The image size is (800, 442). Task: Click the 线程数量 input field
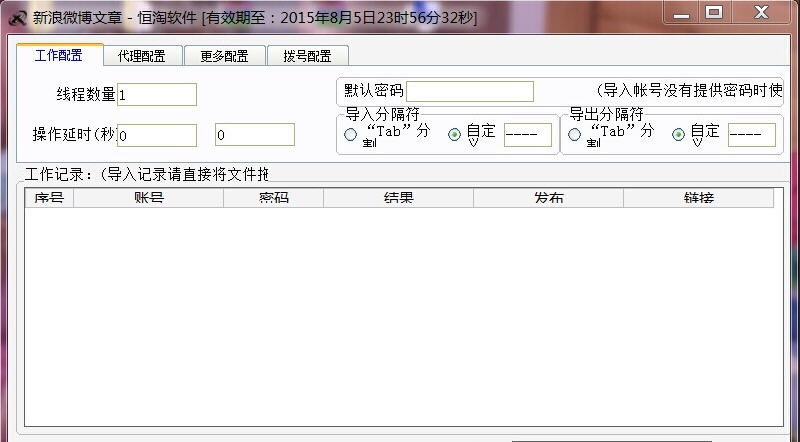coord(157,94)
